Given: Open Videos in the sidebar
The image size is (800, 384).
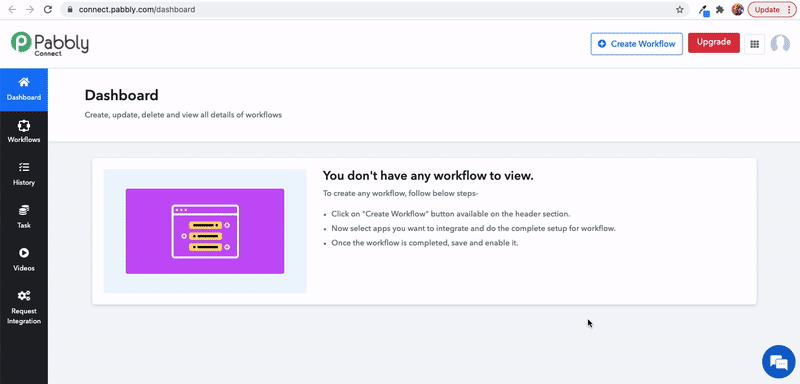Looking at the screenshot, I should tap(24, 261).
